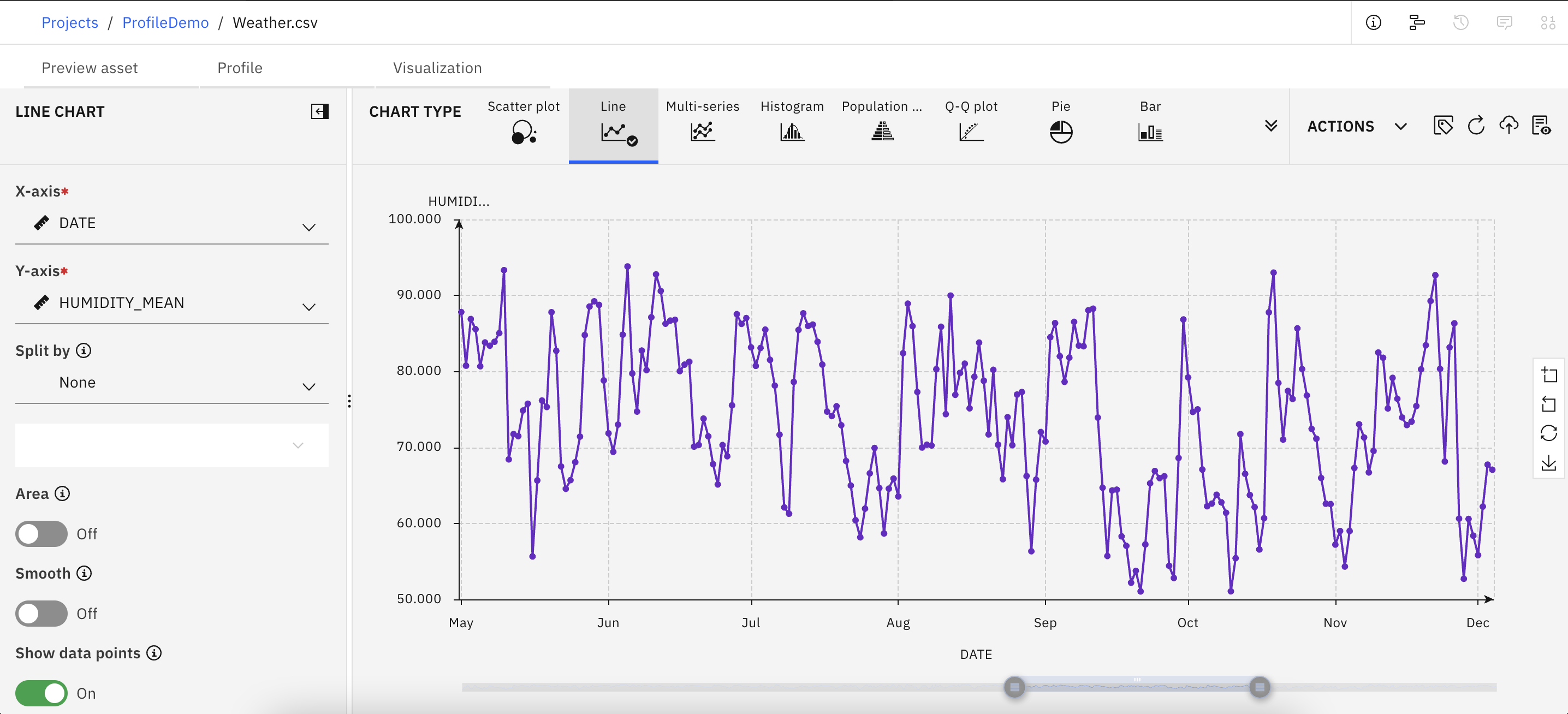The width and height of the screenshot is (1568, 714).
Task: Open the Preview asset tab
Action: pos(90,68)
